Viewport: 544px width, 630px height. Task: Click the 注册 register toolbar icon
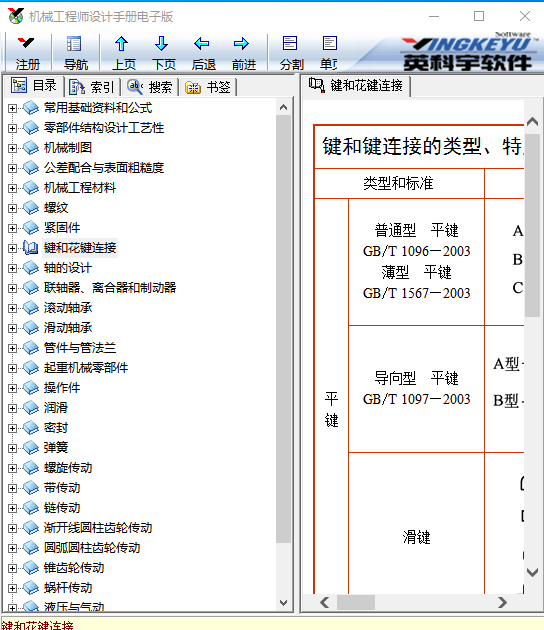(27, 53)
